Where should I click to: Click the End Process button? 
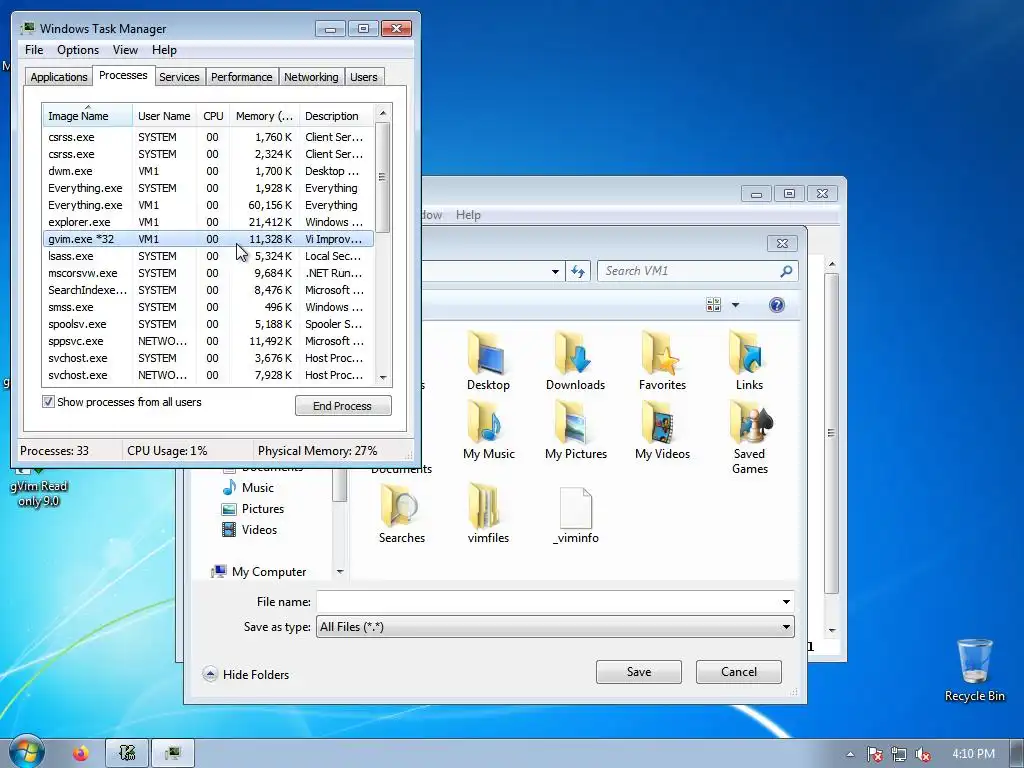click(x=343, y=406)
